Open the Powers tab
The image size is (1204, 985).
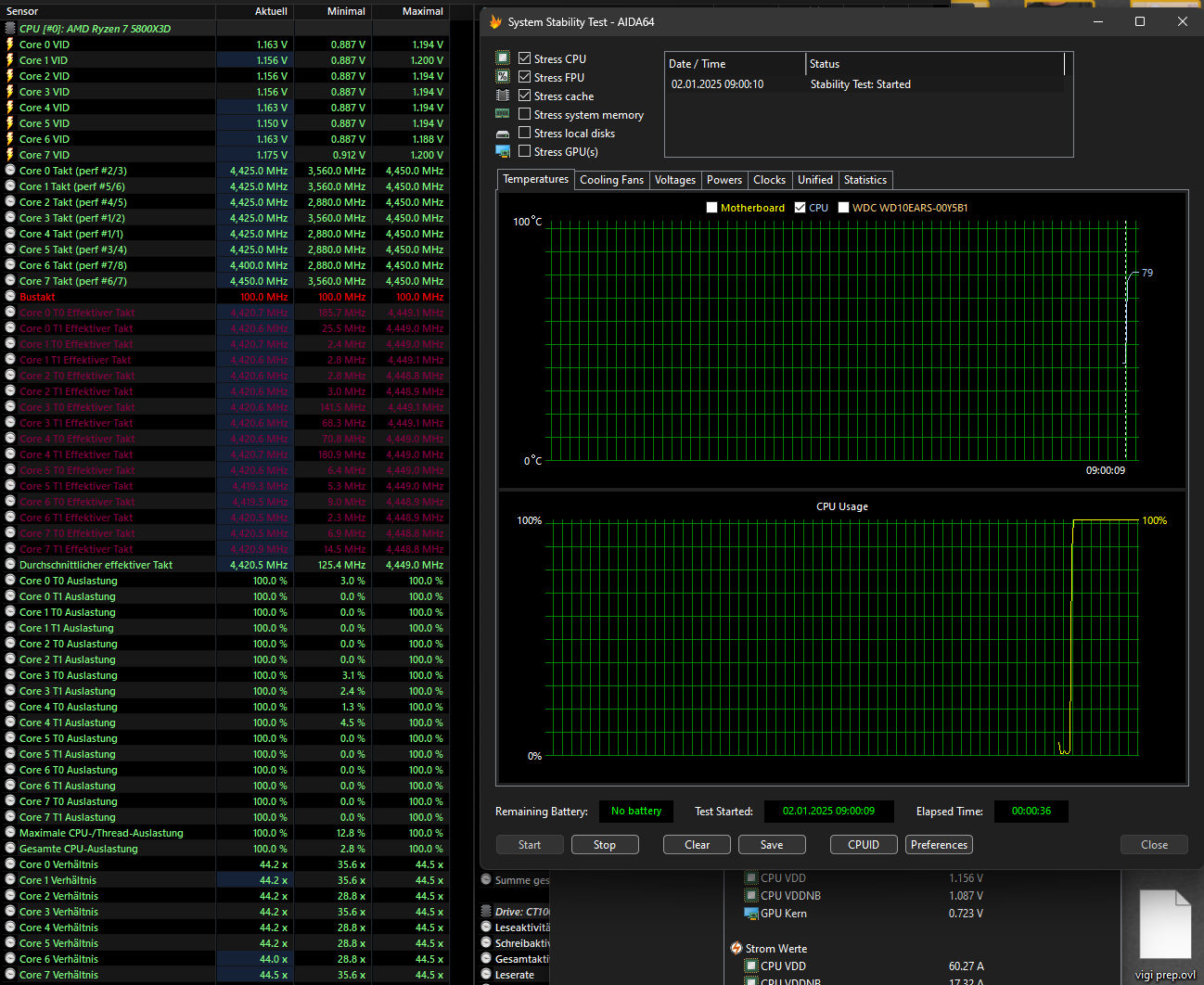(x=724, y=180)
